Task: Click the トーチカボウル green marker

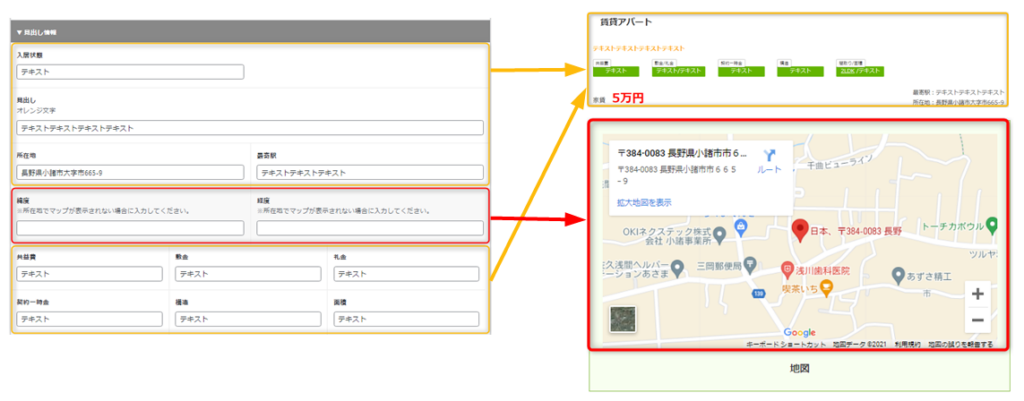Action: 991,224
